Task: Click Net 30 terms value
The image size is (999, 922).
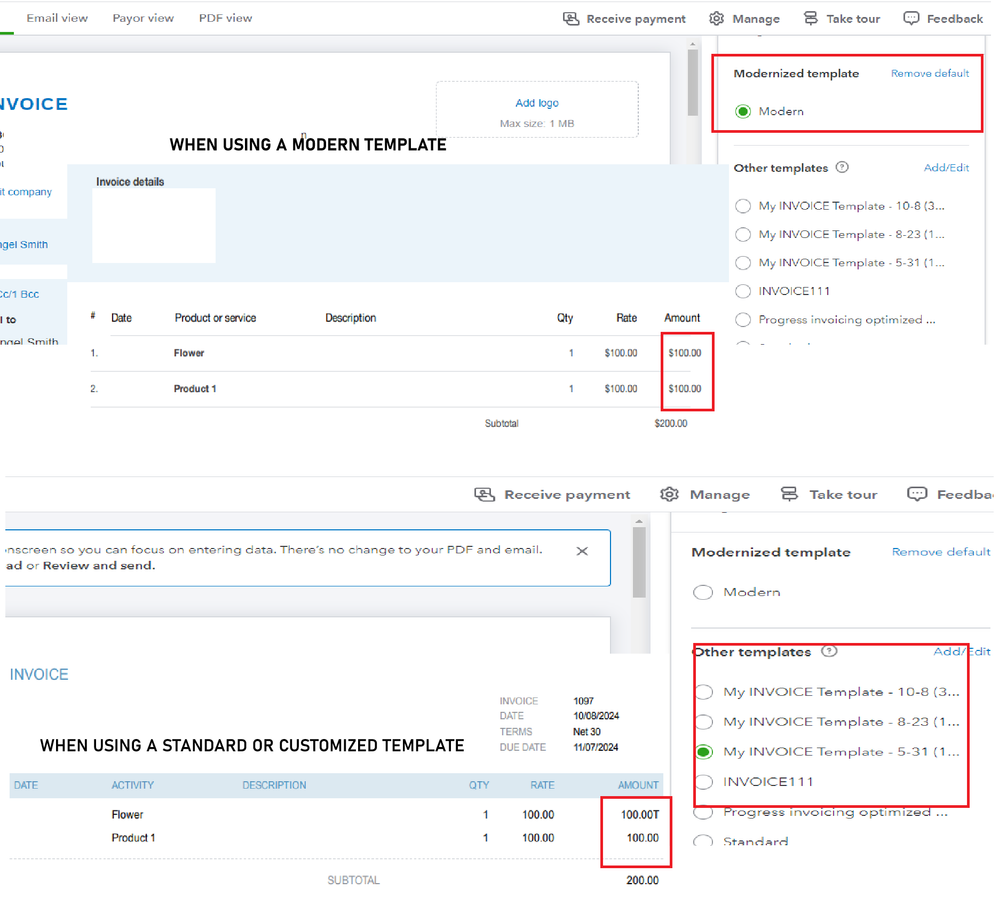Action: (587, 731)
